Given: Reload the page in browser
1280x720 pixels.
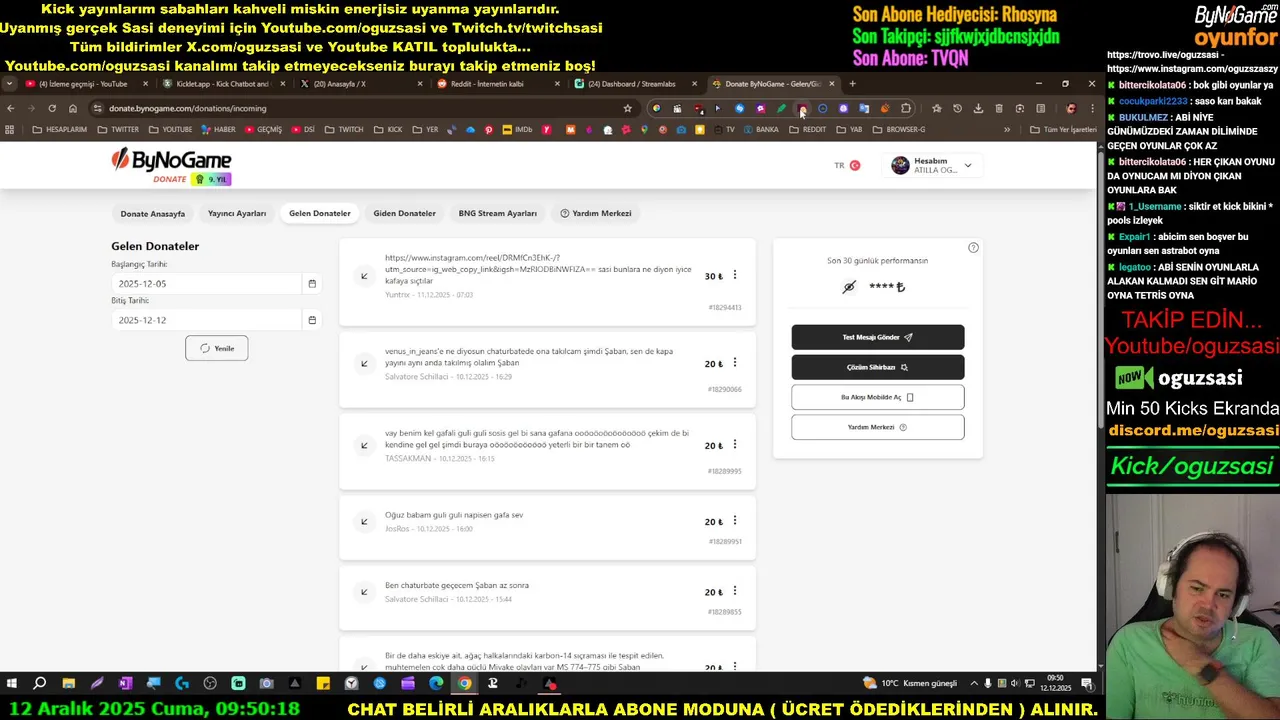Looking at the screenshot, I should [52, 108].
